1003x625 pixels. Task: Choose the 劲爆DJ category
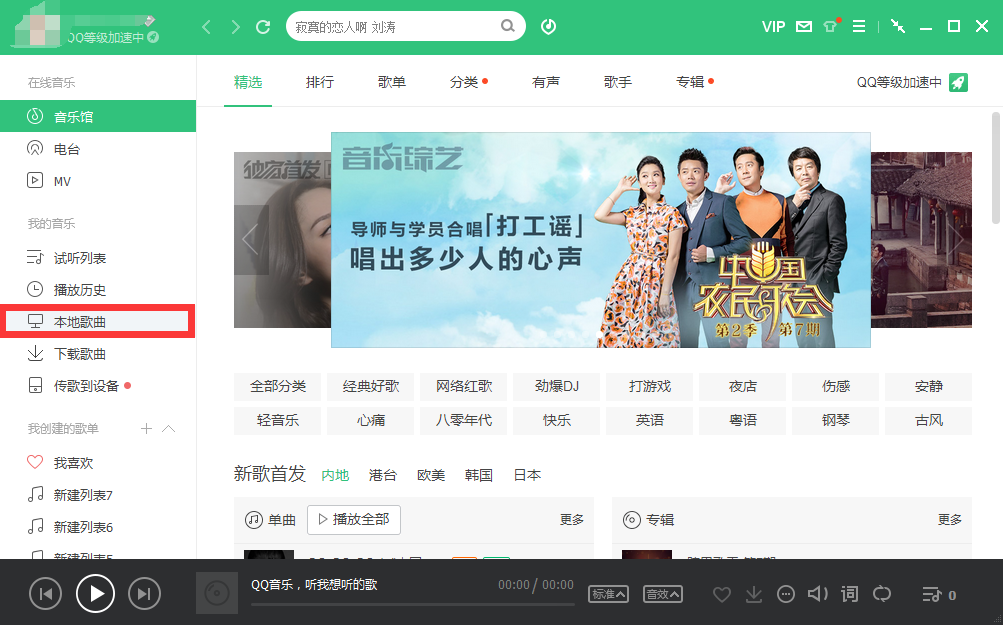point(557,386)
